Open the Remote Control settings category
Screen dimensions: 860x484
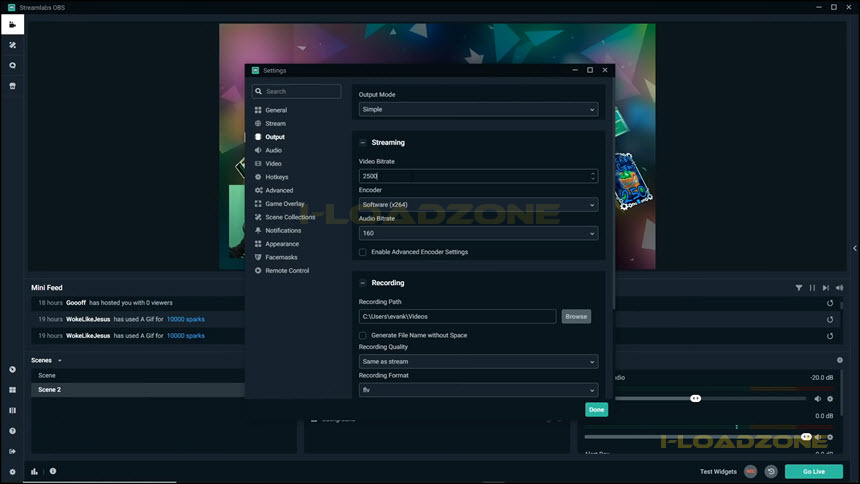tap(287, 271)
